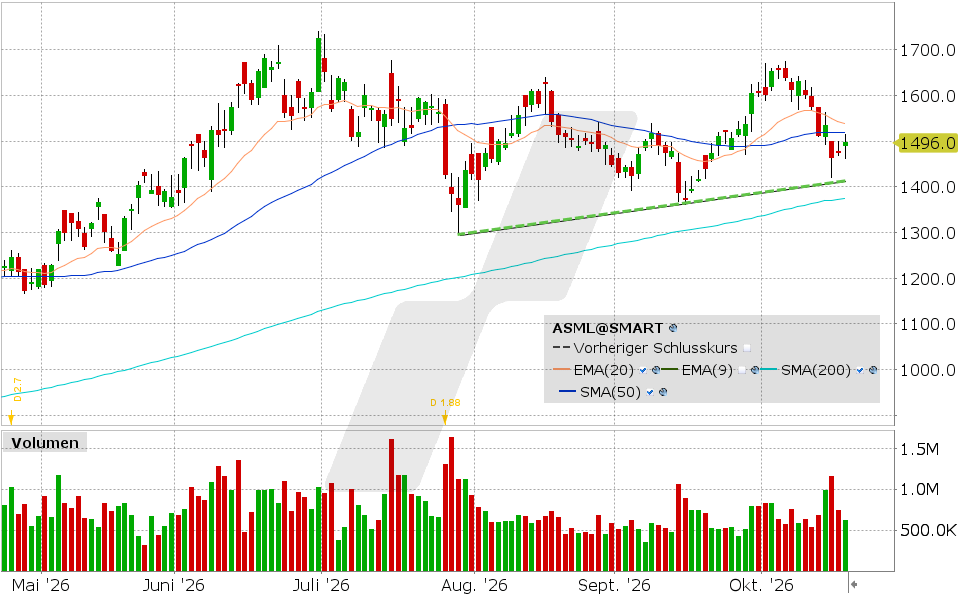The height and width of the screenshot is (600, 960).
Task: Click the Okt. '26 date axis label
Action: pyautogui.click(x=761, y=586)
